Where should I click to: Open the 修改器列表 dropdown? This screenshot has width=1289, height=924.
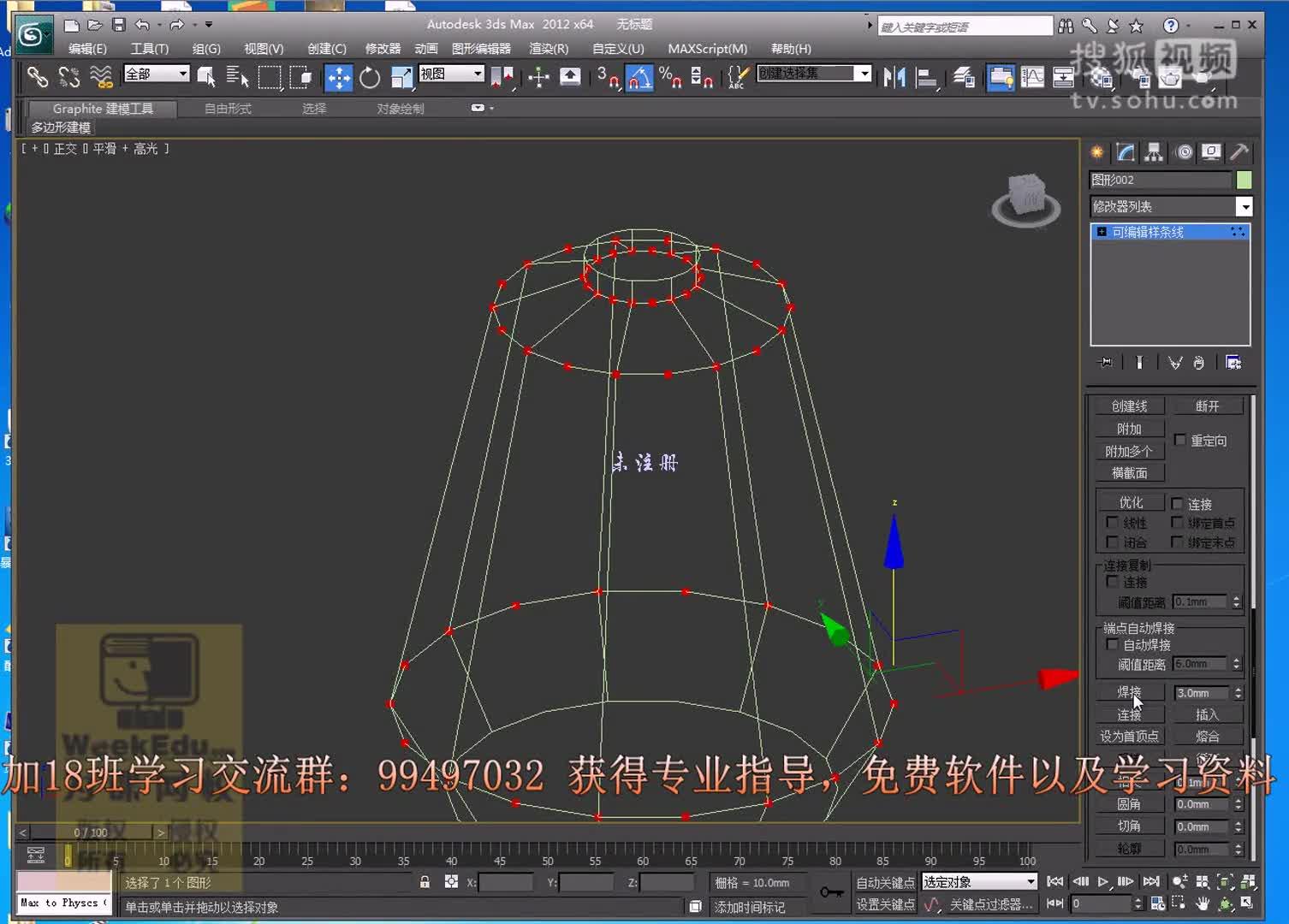pyautogui.click(x=1245, y=206)
